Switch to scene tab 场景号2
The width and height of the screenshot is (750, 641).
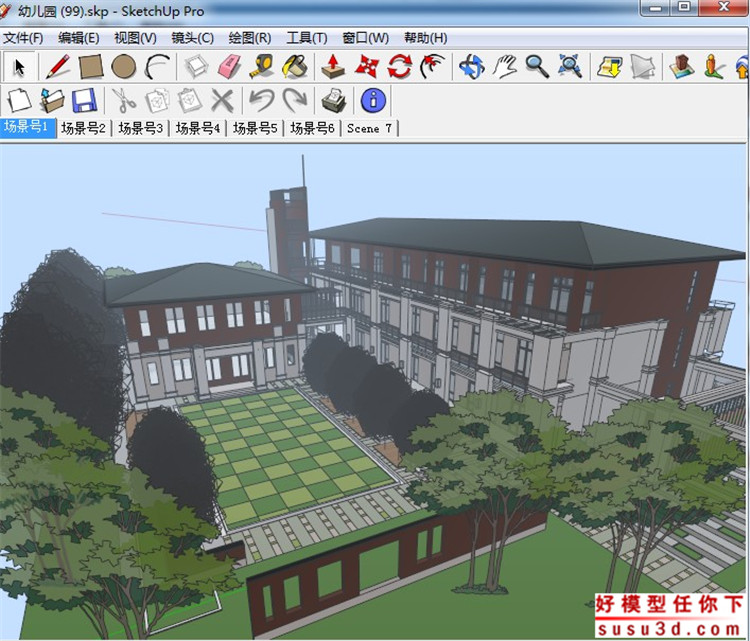83,128
